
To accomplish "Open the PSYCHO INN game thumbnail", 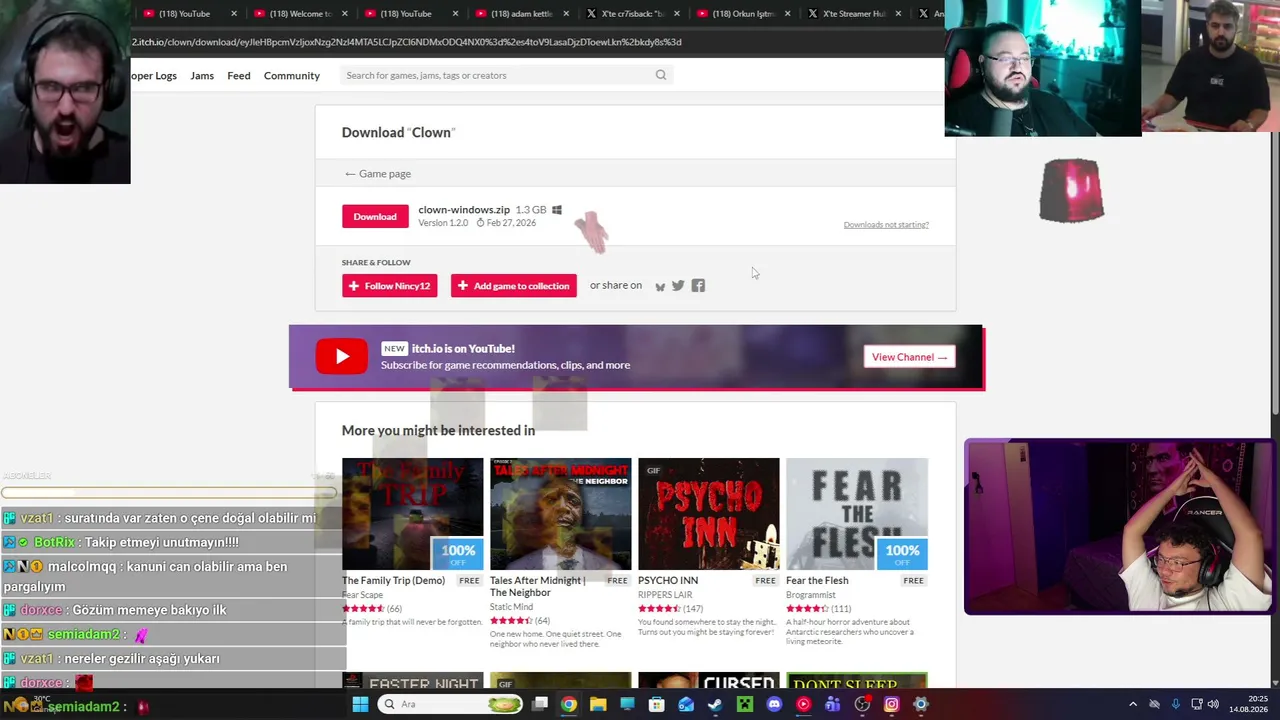I will (709, 514).
